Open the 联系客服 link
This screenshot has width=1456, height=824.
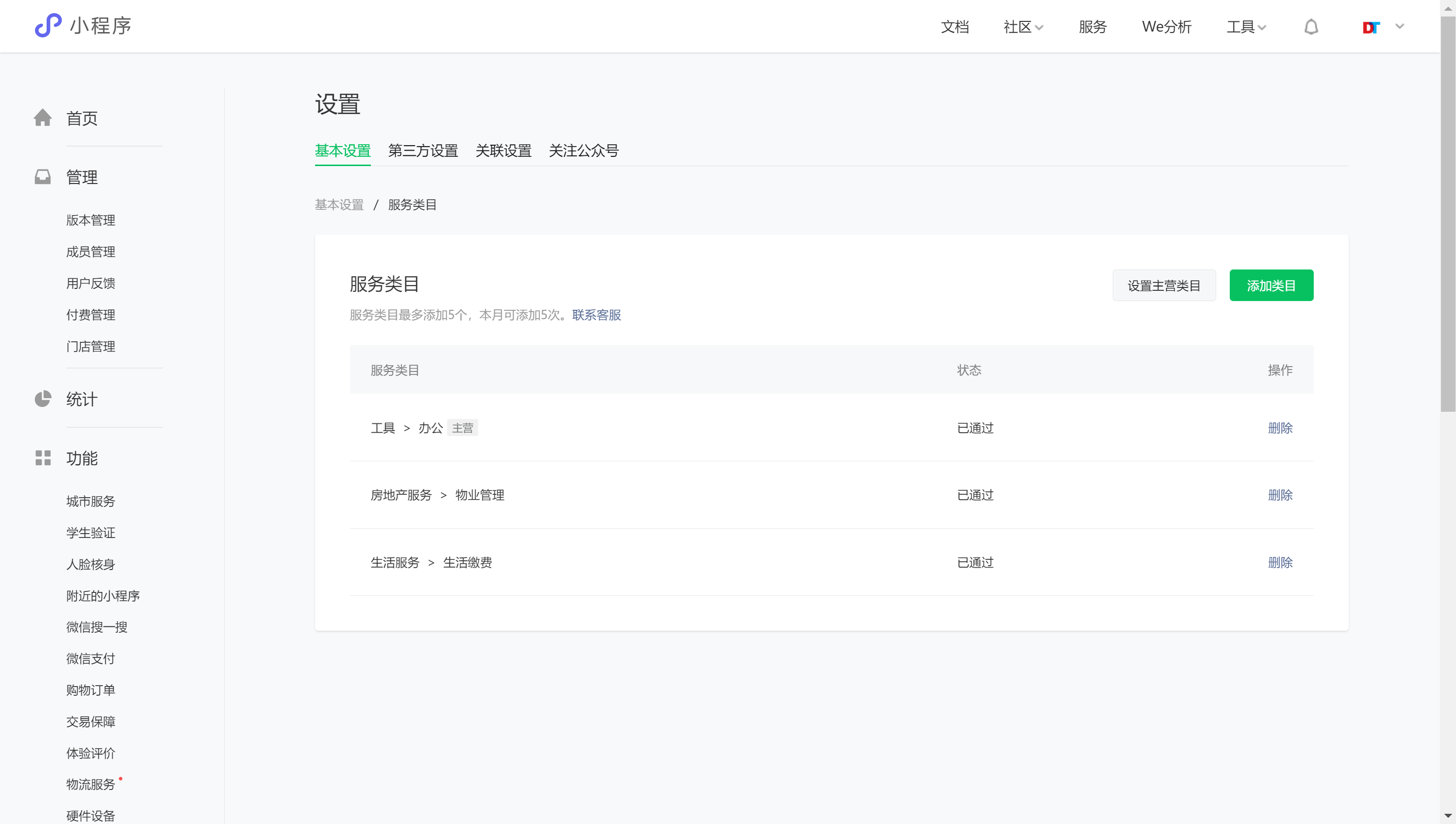[x=597, y=315]
